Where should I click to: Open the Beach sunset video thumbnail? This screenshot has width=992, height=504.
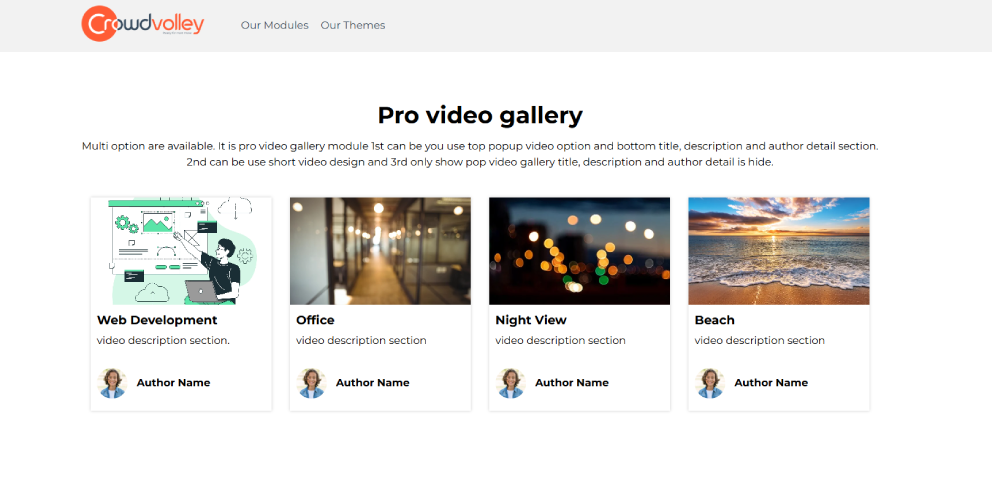pos(778,251)
